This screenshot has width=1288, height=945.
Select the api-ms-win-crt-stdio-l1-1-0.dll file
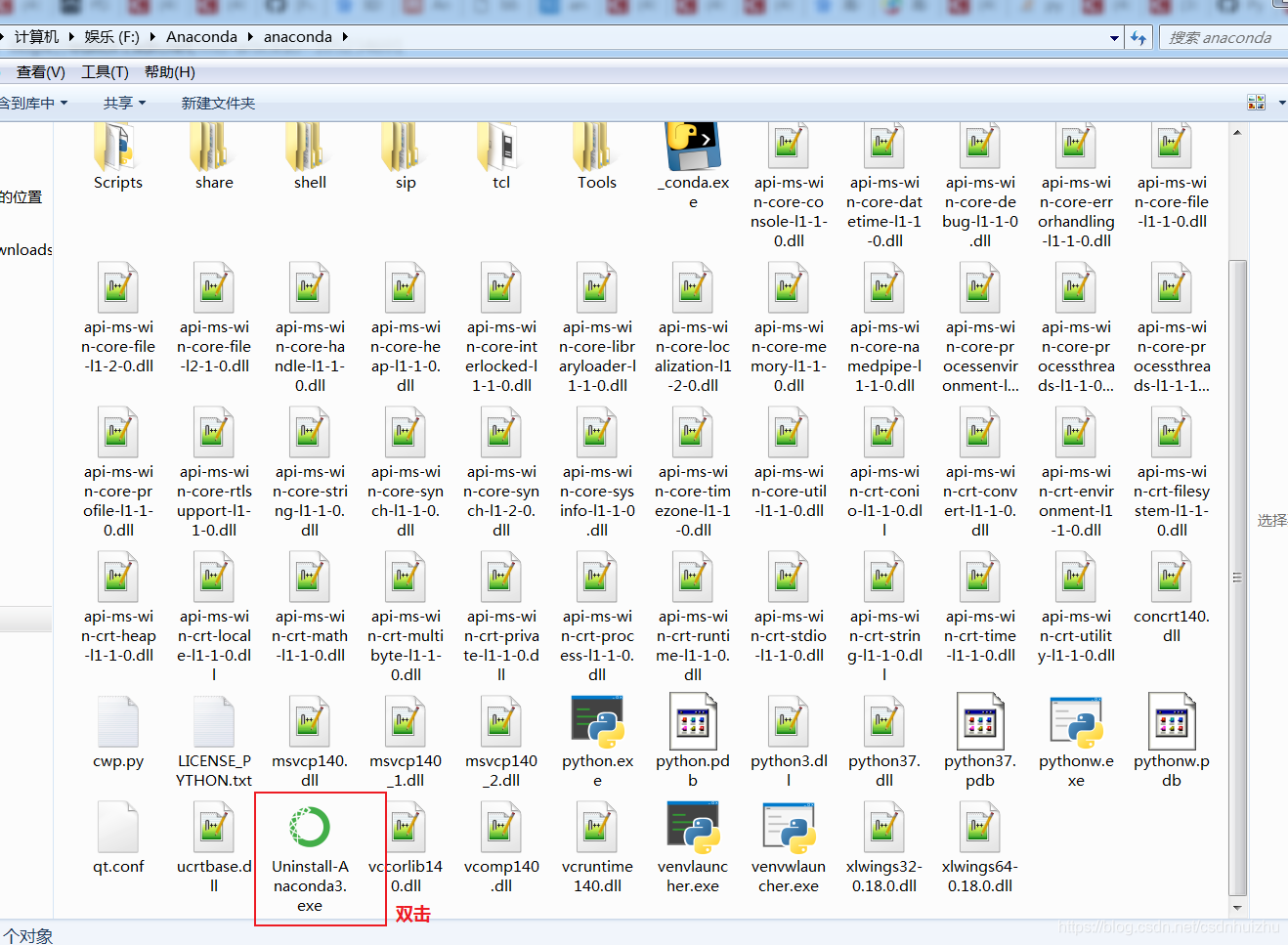click(x=789, y=608)
